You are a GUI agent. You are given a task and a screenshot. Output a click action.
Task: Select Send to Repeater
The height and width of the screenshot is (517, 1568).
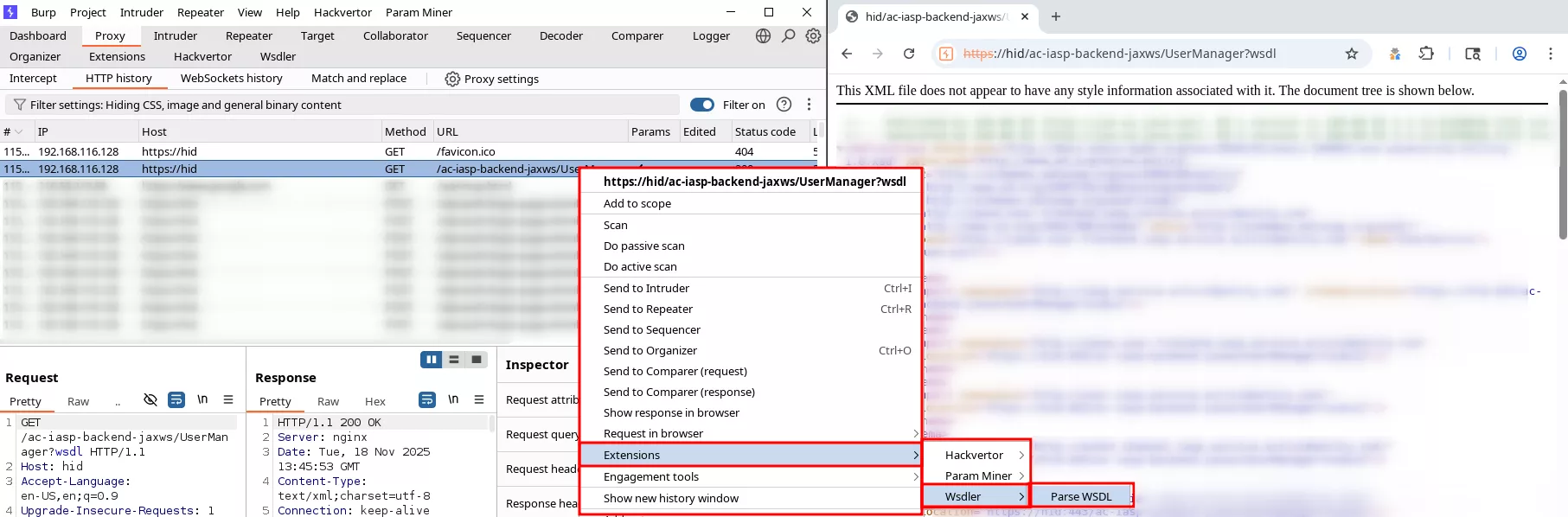click(x=750, y=309)
